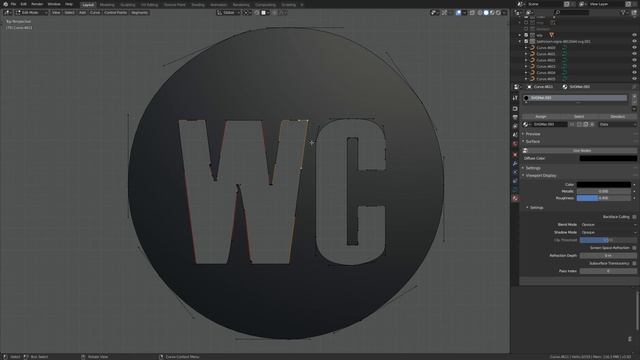Hide the wip collection in outliner
The height and width of the screenshot is (360, 640).
click(634, 35)
